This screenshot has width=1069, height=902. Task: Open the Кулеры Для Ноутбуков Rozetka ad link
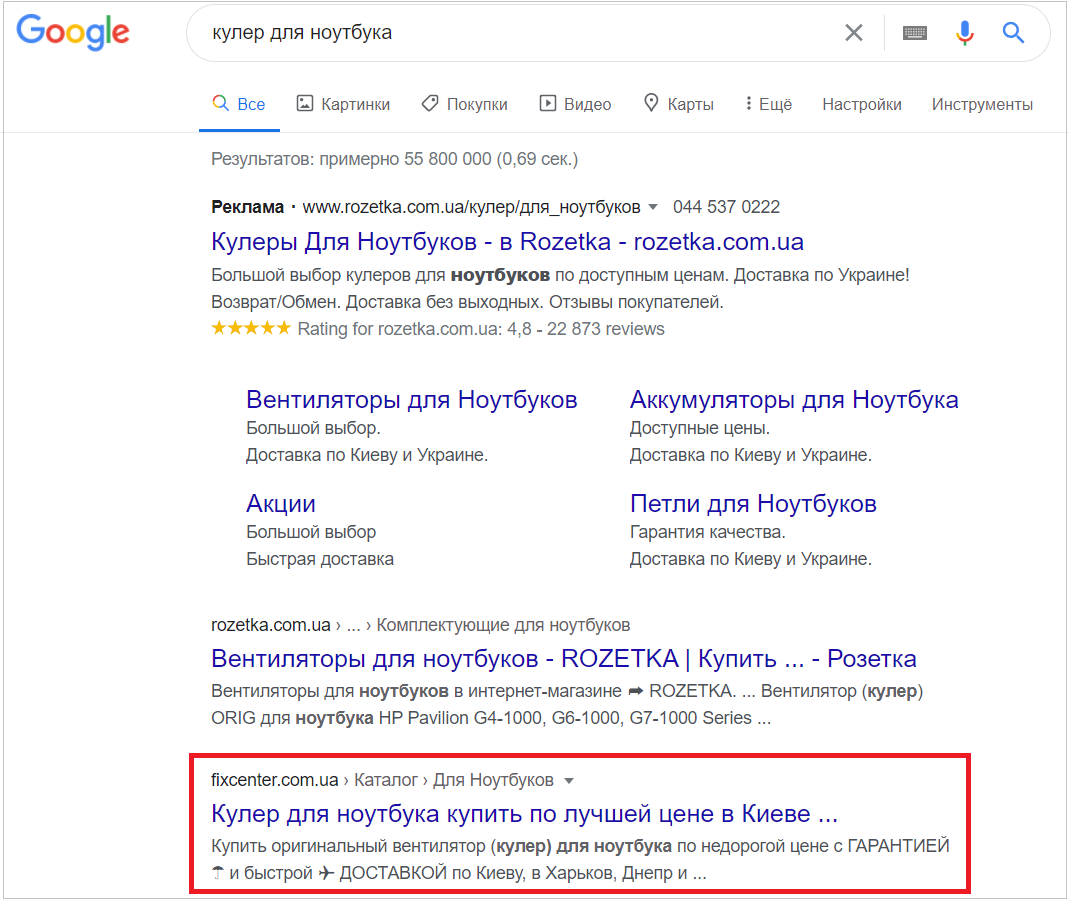pos(507,242)
